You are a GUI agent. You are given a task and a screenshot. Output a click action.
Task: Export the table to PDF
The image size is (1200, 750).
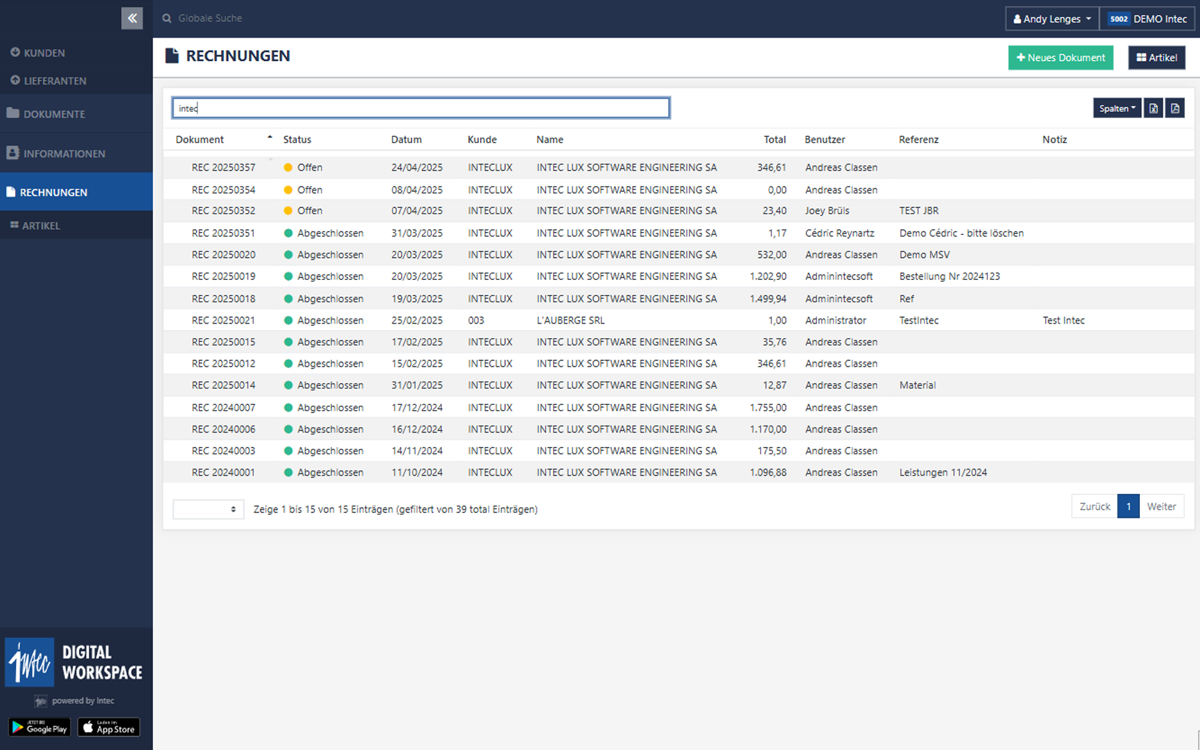click(x=1175, y=108)
